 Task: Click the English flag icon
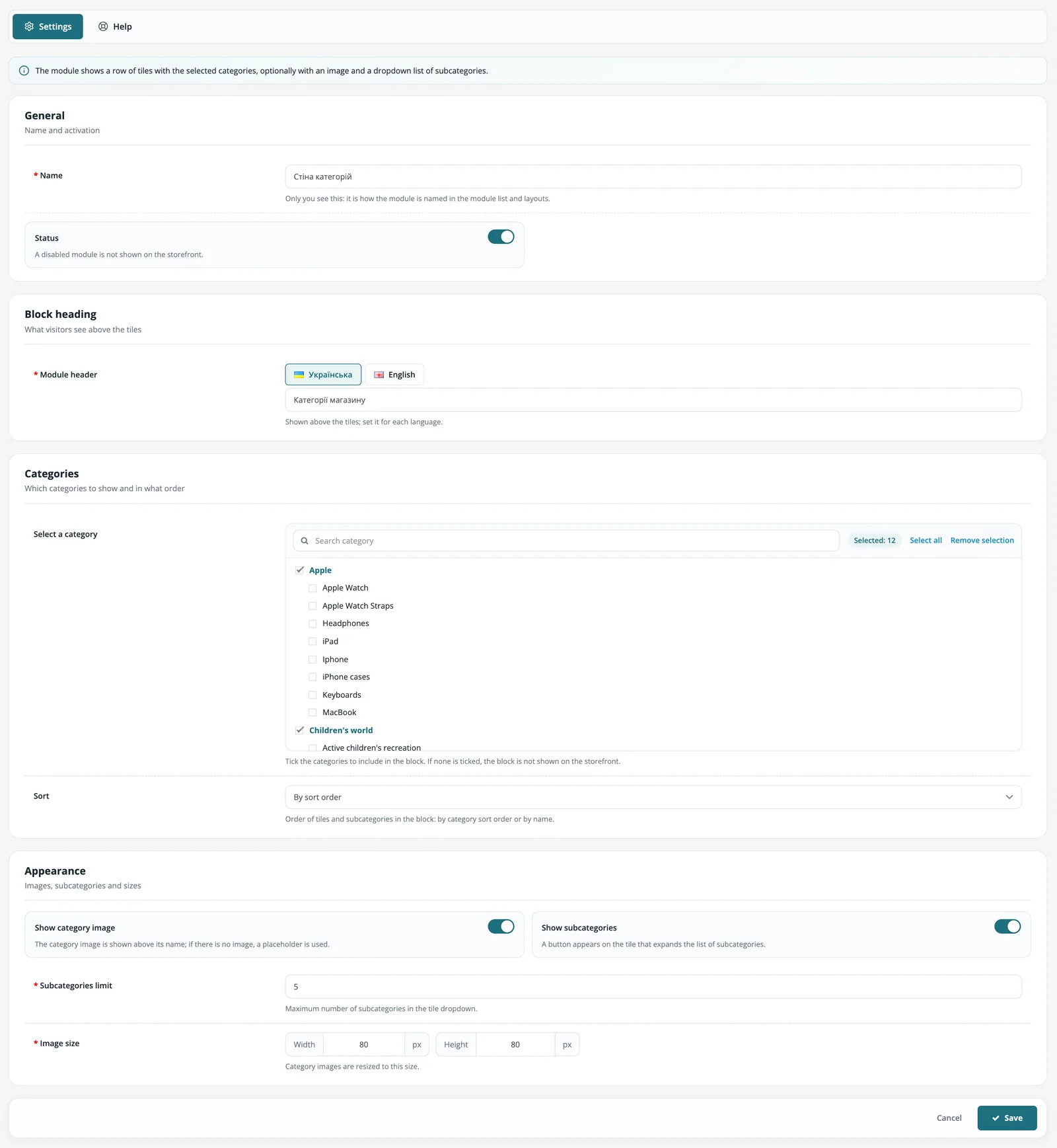pos(379,375)
